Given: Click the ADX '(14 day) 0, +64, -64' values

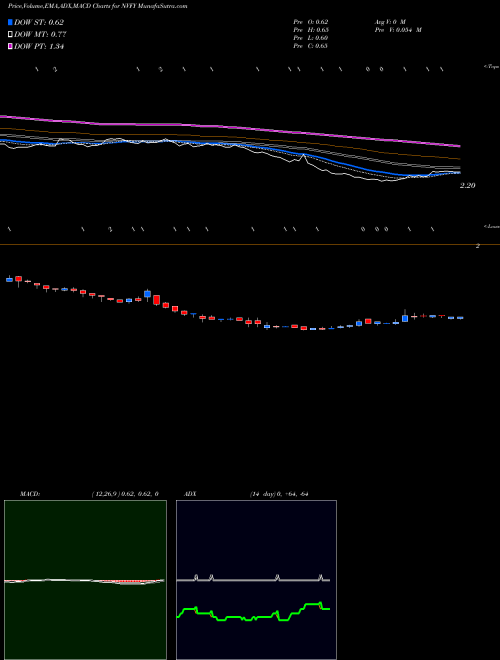Looking at the screenshot, I should (279, 494).
